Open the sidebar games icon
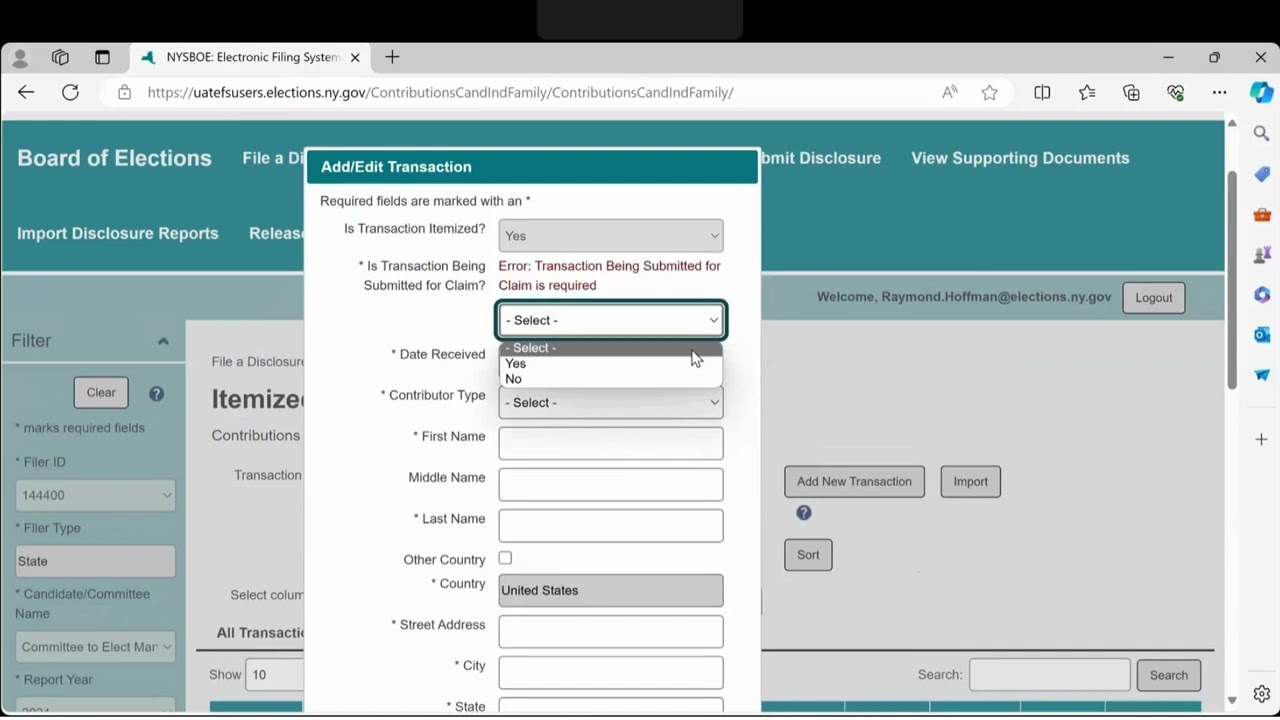1280x720 pixels. [x=1261, y=254]
